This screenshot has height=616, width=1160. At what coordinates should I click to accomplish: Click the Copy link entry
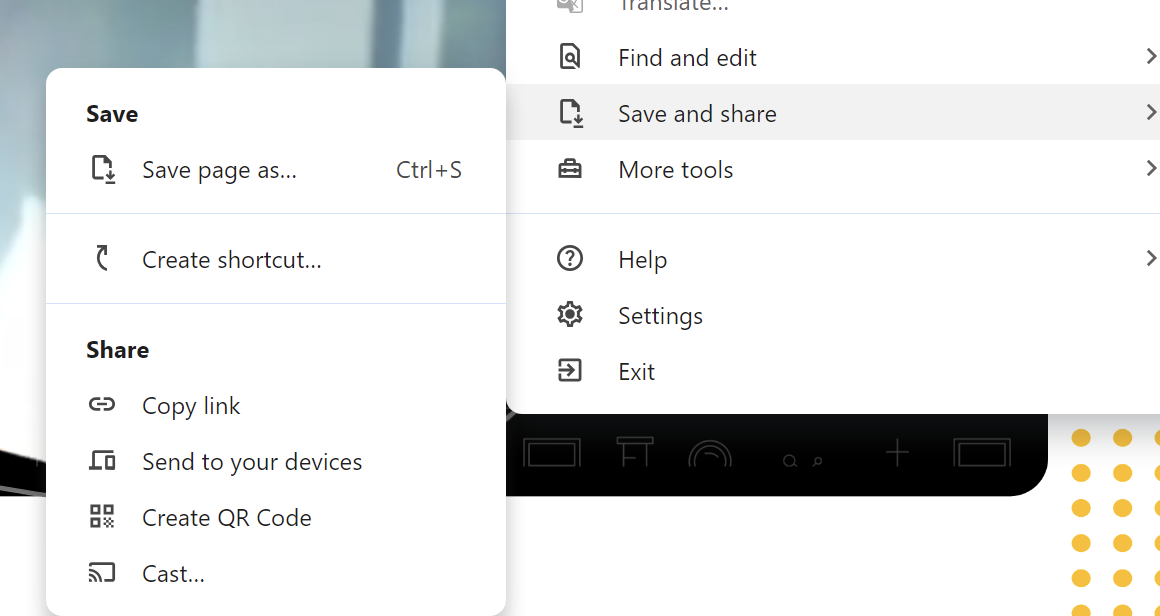(191, 405)
